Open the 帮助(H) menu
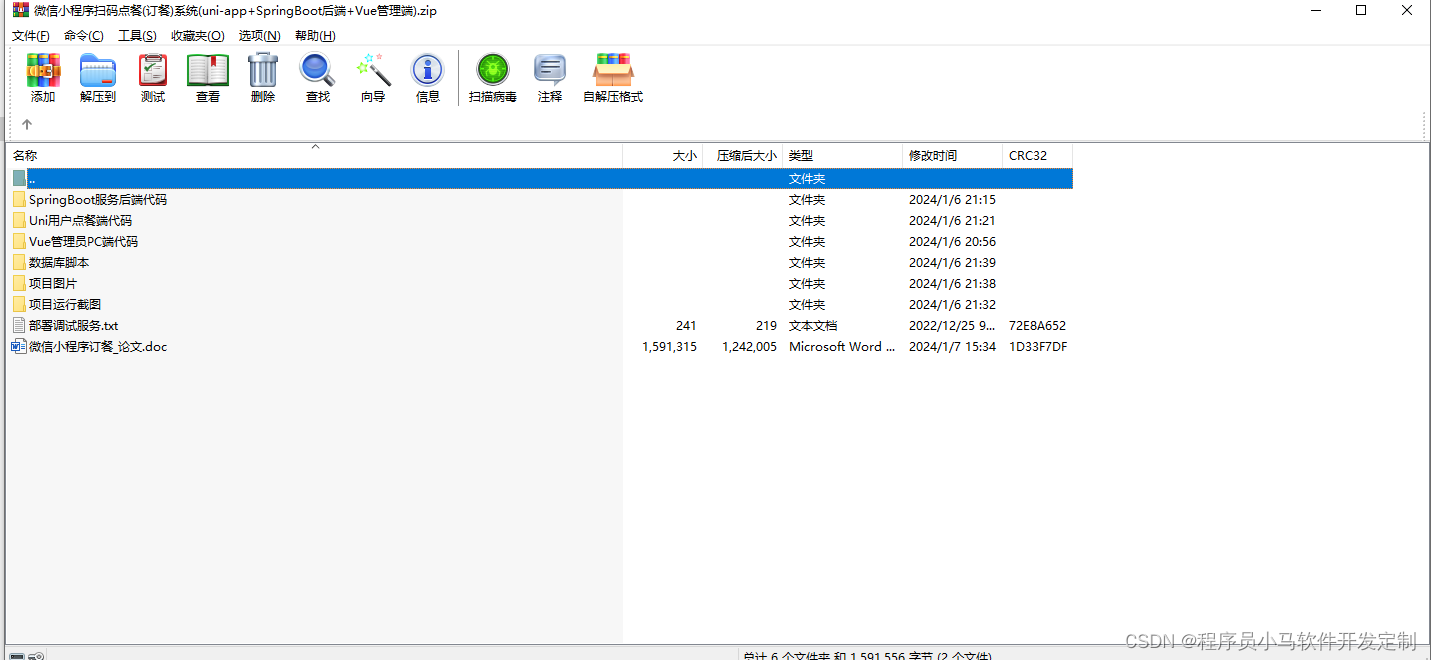 pos(314,35)
